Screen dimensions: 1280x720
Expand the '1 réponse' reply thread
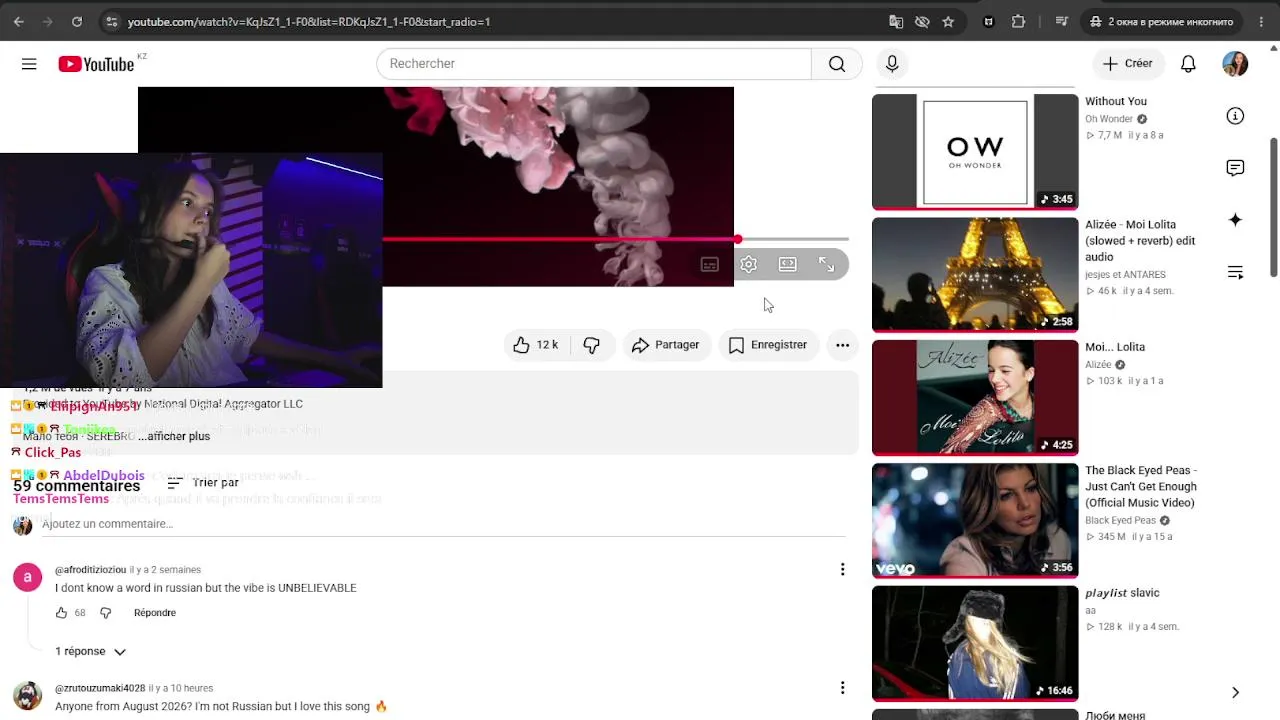pyautogui.click(x=90, y=652)
